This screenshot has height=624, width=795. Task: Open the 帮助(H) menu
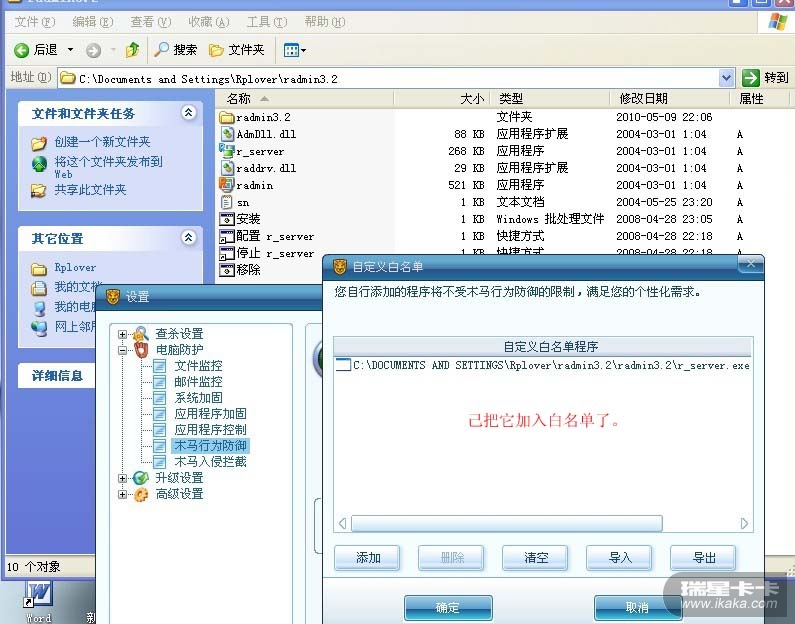tap(324, 22)
